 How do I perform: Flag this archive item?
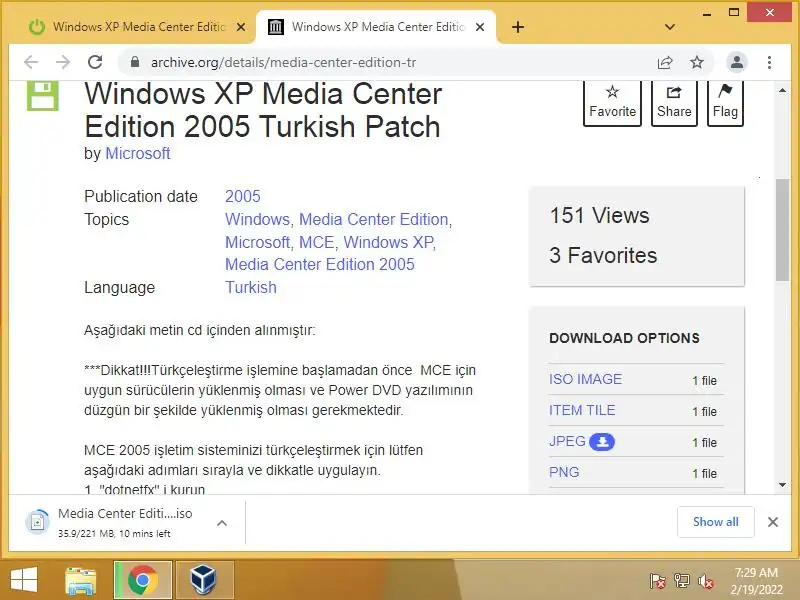[x=725, y=104]
